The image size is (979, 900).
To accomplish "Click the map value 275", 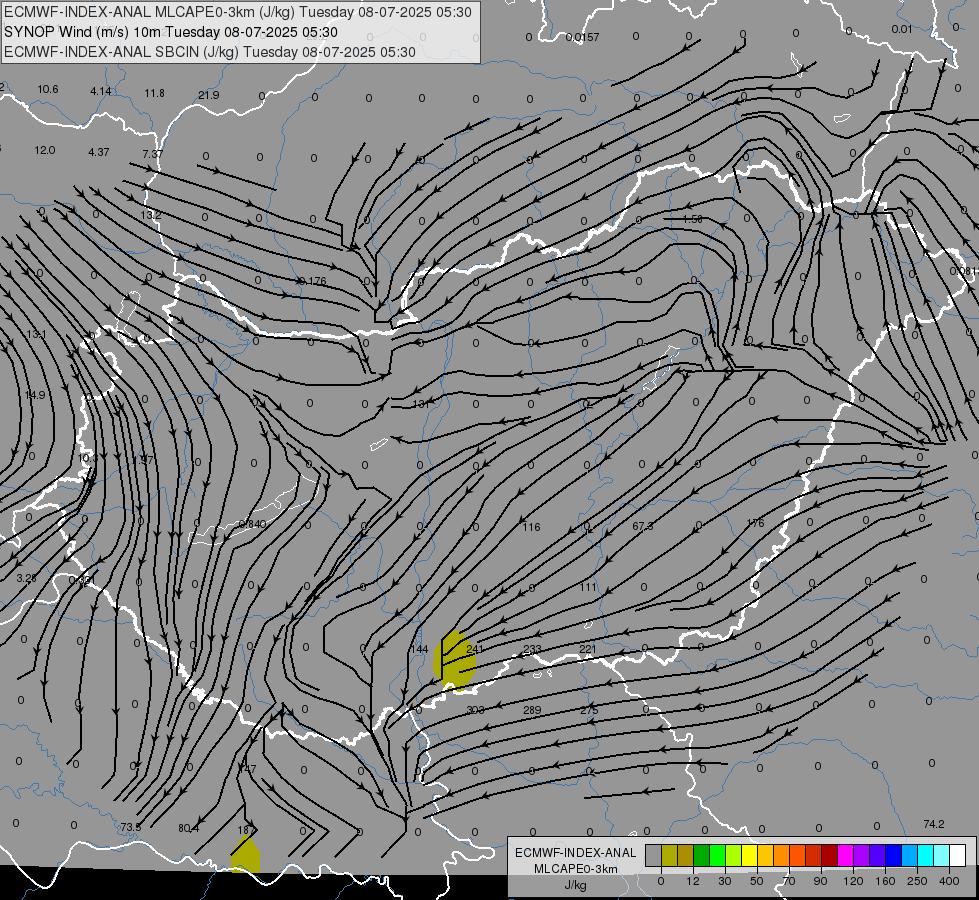I will [x=589, y=710].
